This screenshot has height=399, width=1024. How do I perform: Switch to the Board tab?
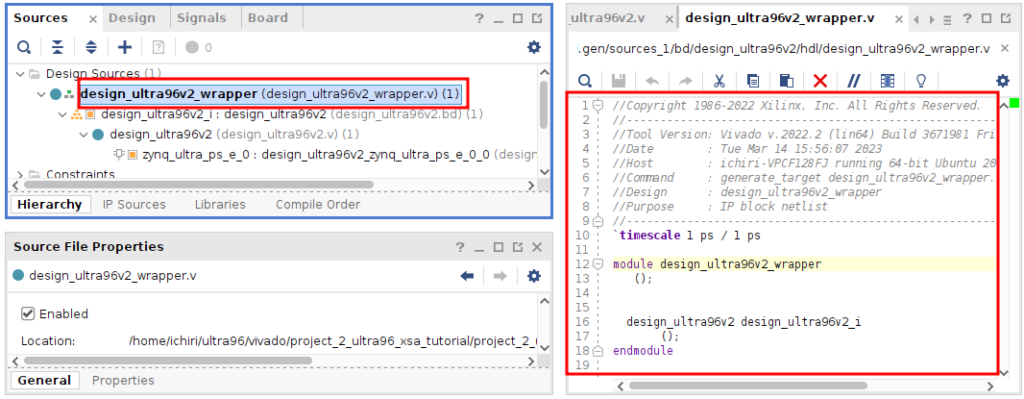[268, 18]
